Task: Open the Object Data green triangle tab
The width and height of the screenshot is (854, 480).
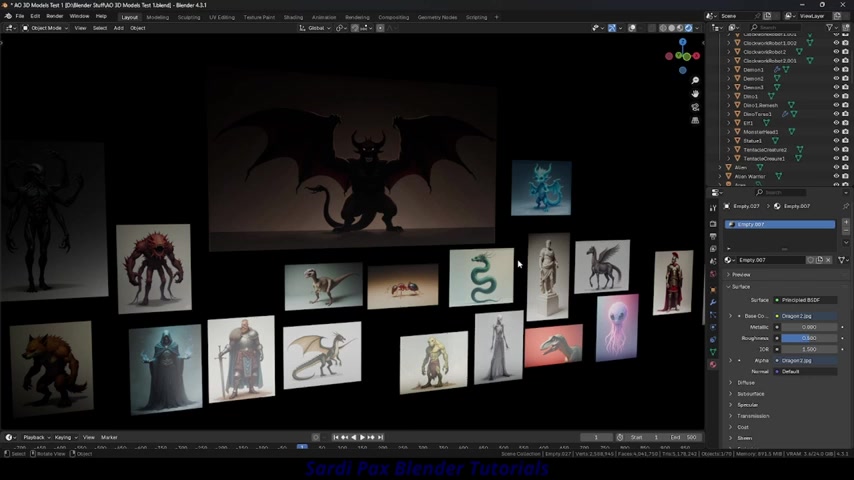Action: click(x=713, y=353)
